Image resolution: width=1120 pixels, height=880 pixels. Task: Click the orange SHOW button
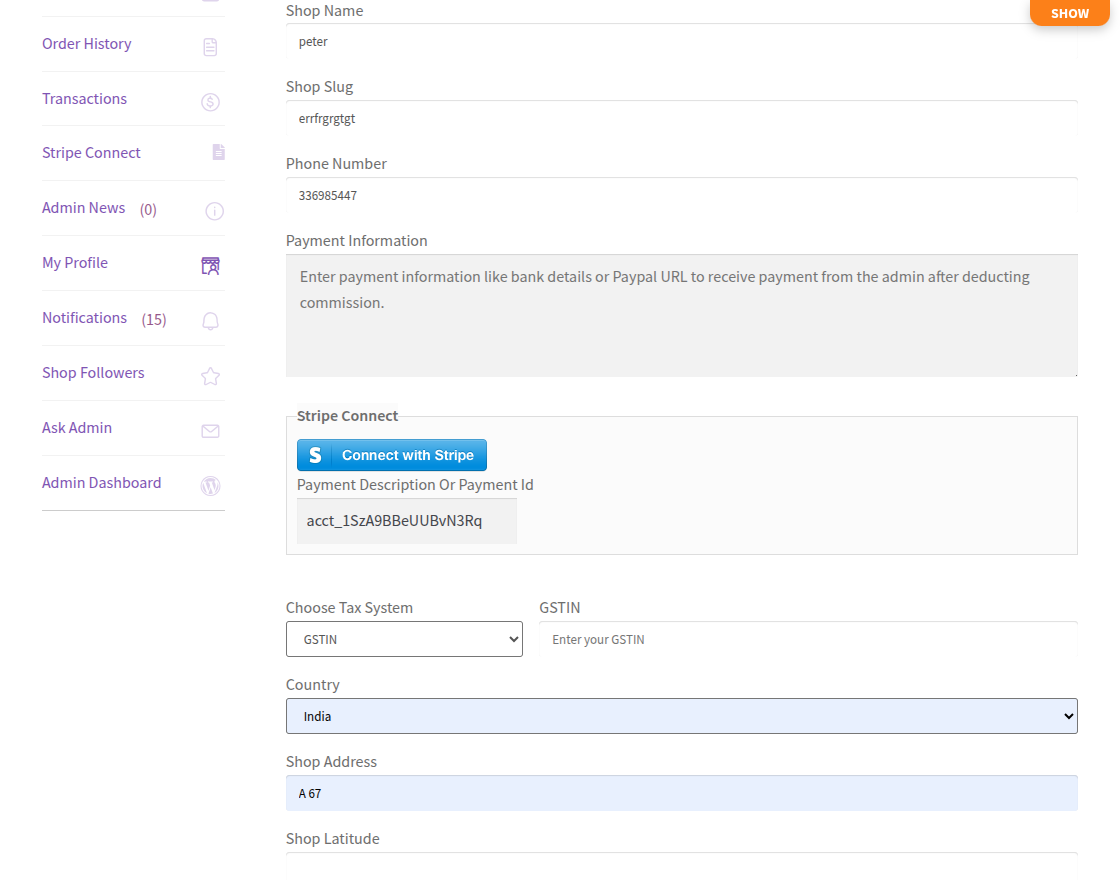click(1069, 13)
